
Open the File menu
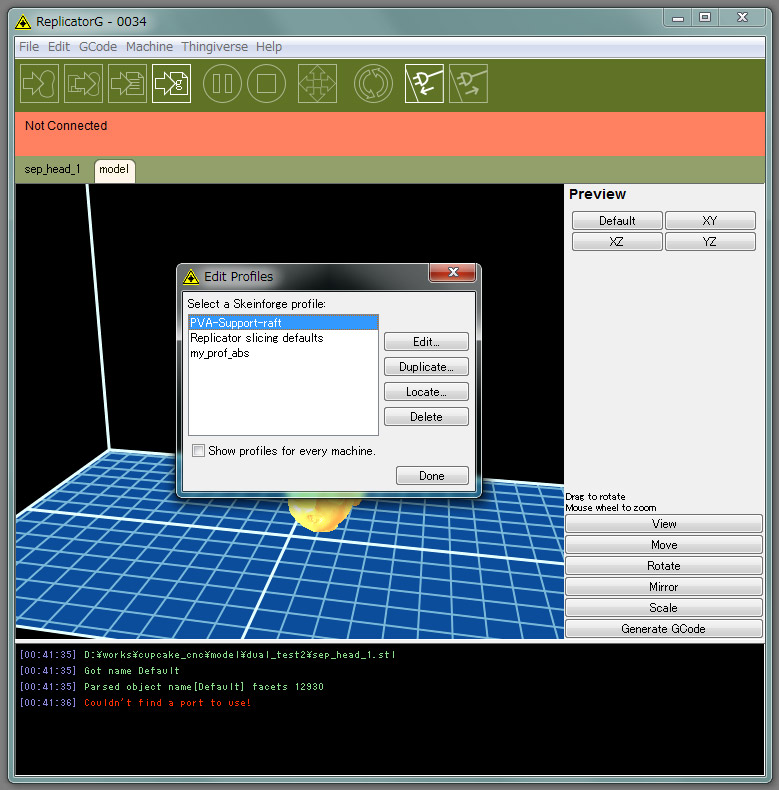click(29, 47)
